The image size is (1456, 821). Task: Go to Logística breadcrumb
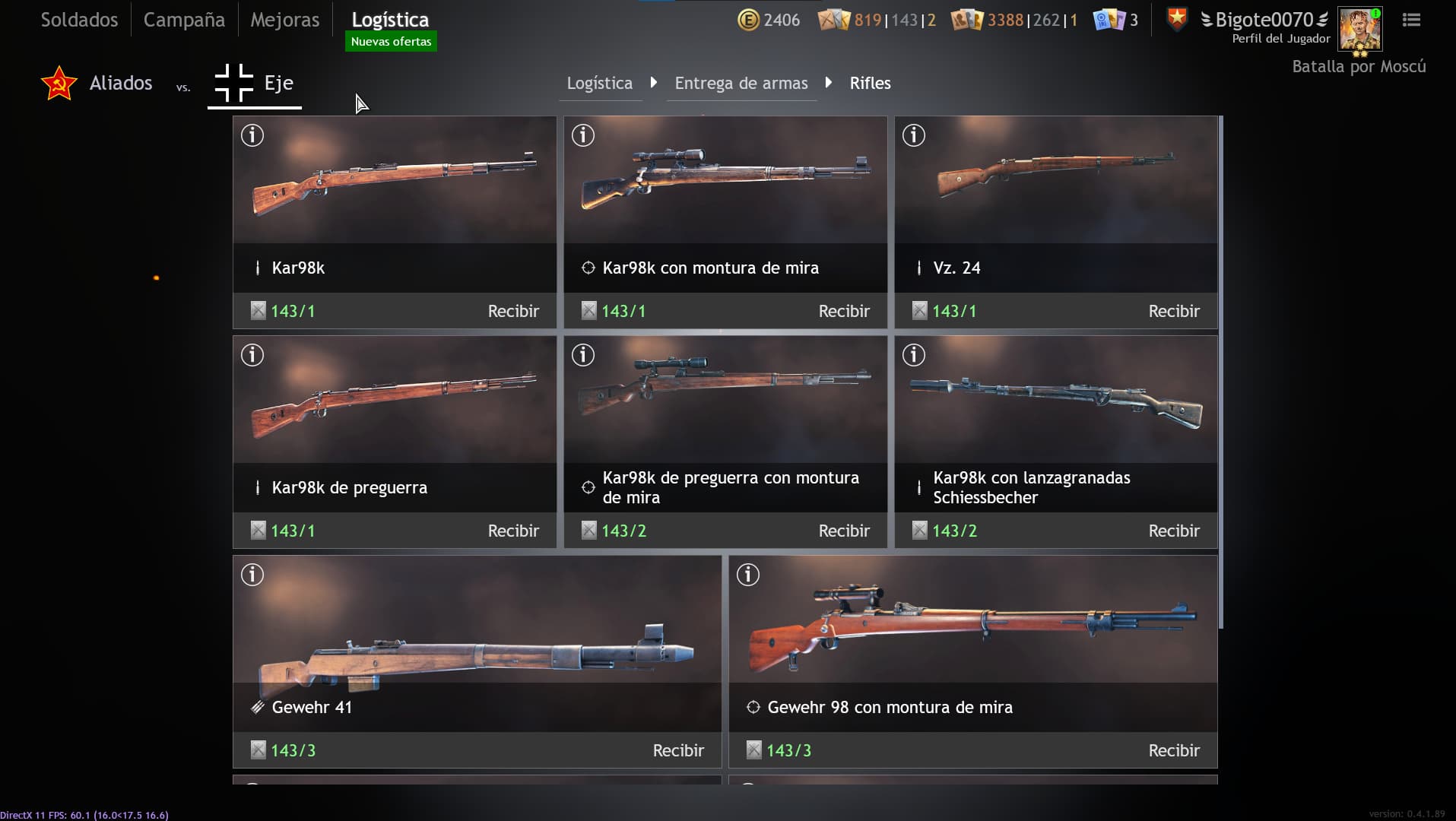pos(600,83)
